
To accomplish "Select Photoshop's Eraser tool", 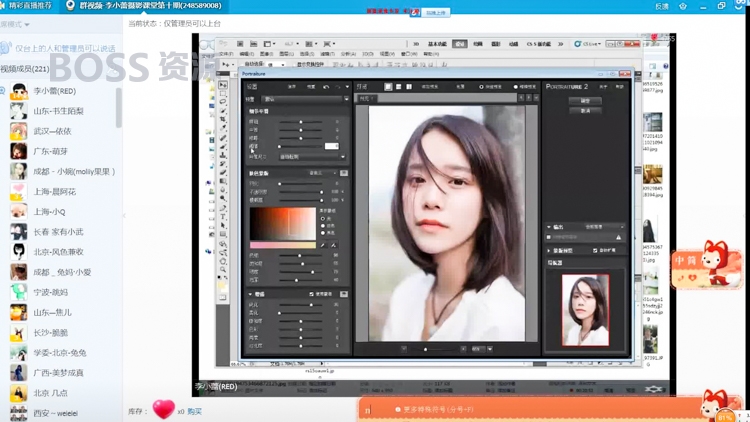I will [x=223, y=173].
